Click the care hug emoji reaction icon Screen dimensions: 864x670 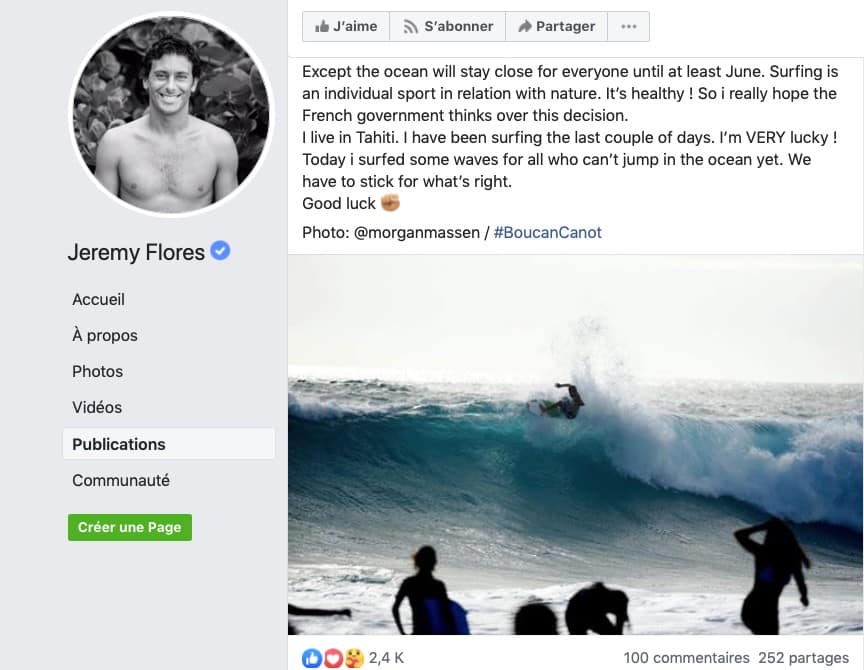353,658
